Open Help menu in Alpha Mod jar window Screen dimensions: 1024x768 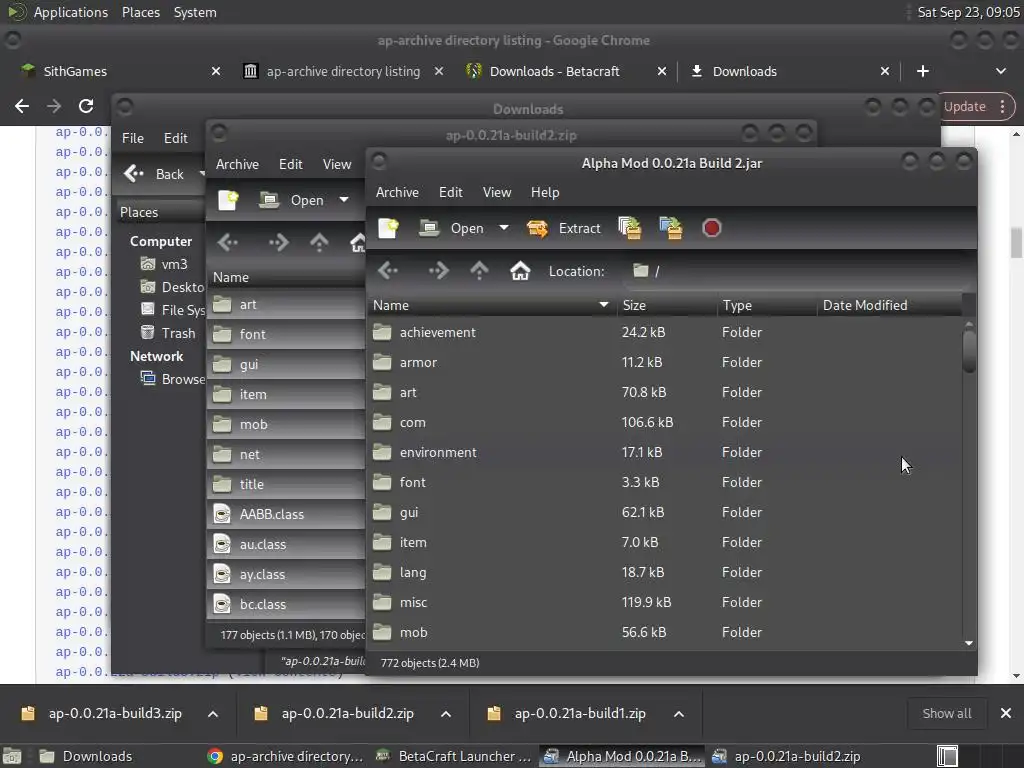click(545, 192)
